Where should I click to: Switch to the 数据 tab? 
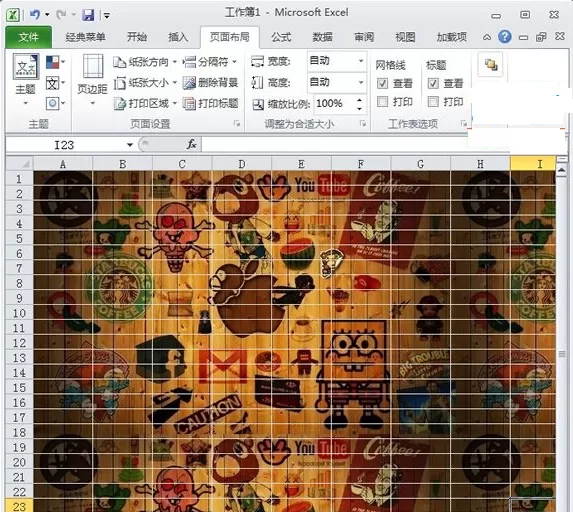(x=322, y=37)
